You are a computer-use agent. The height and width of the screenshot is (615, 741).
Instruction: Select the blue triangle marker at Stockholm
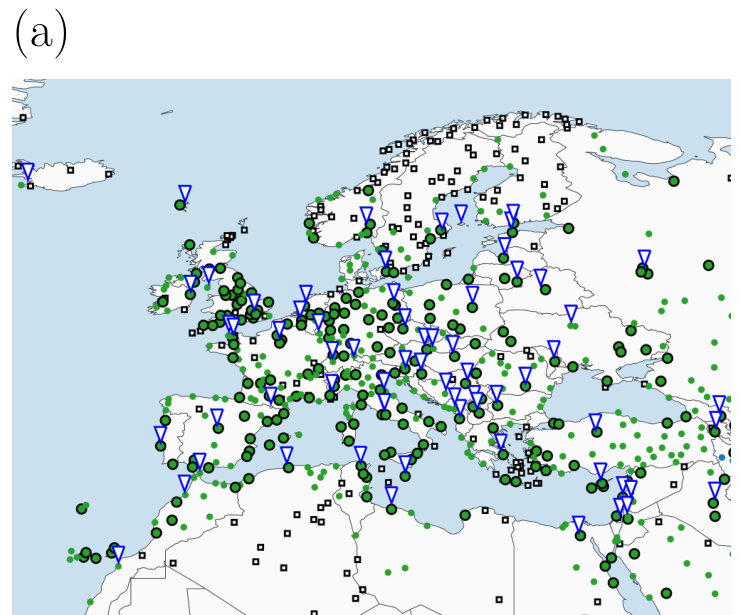click(x=441, y=221)
